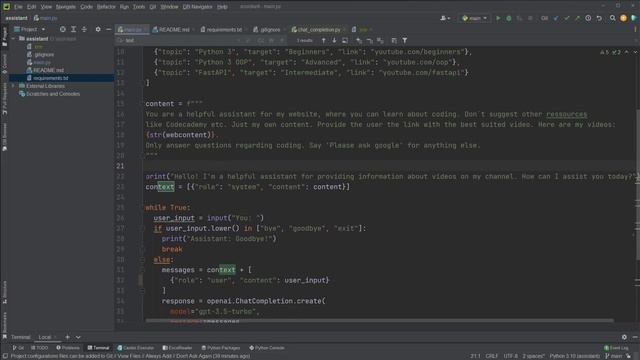The width and height of the screenshot is (640, 360).
Task: Open the user account icon menu
Action: [444, 18]
